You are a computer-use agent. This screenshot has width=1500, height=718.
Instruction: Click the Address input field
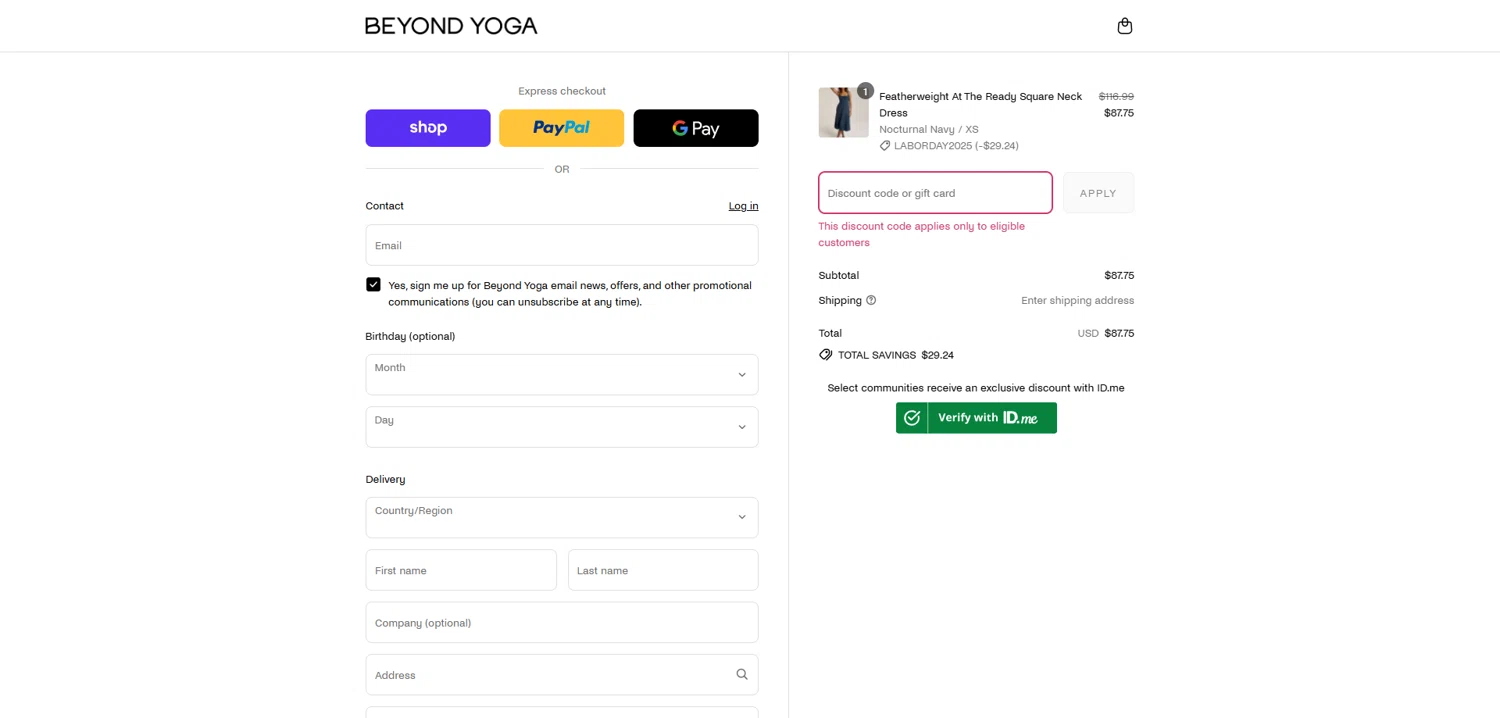(x=562, y=675)
